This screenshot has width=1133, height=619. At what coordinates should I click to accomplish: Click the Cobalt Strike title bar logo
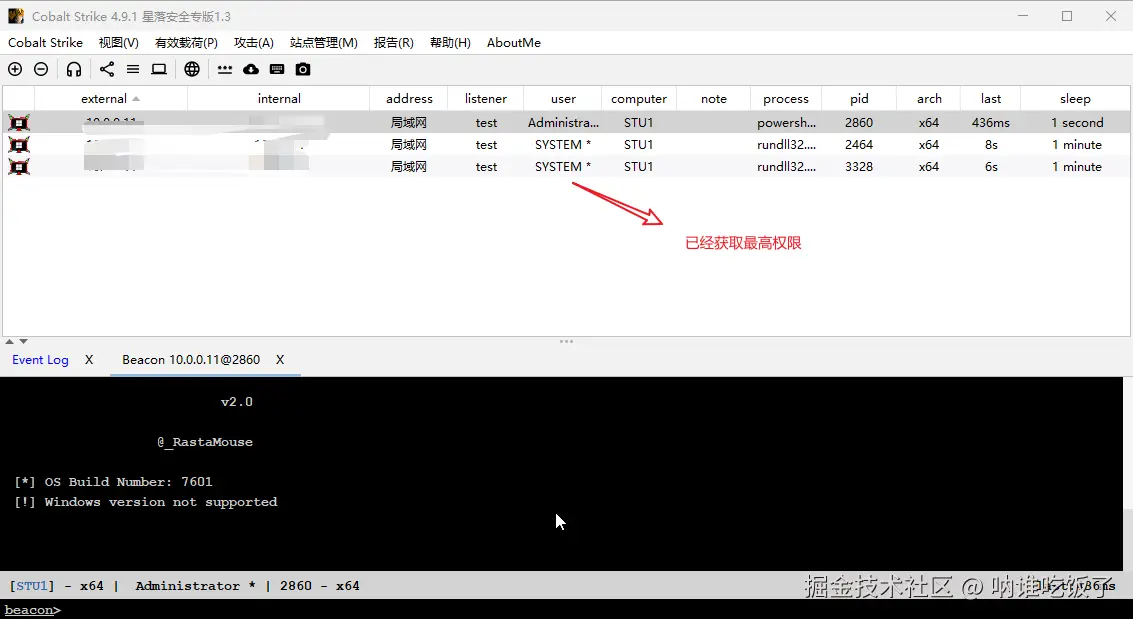(x=16, y=16)
